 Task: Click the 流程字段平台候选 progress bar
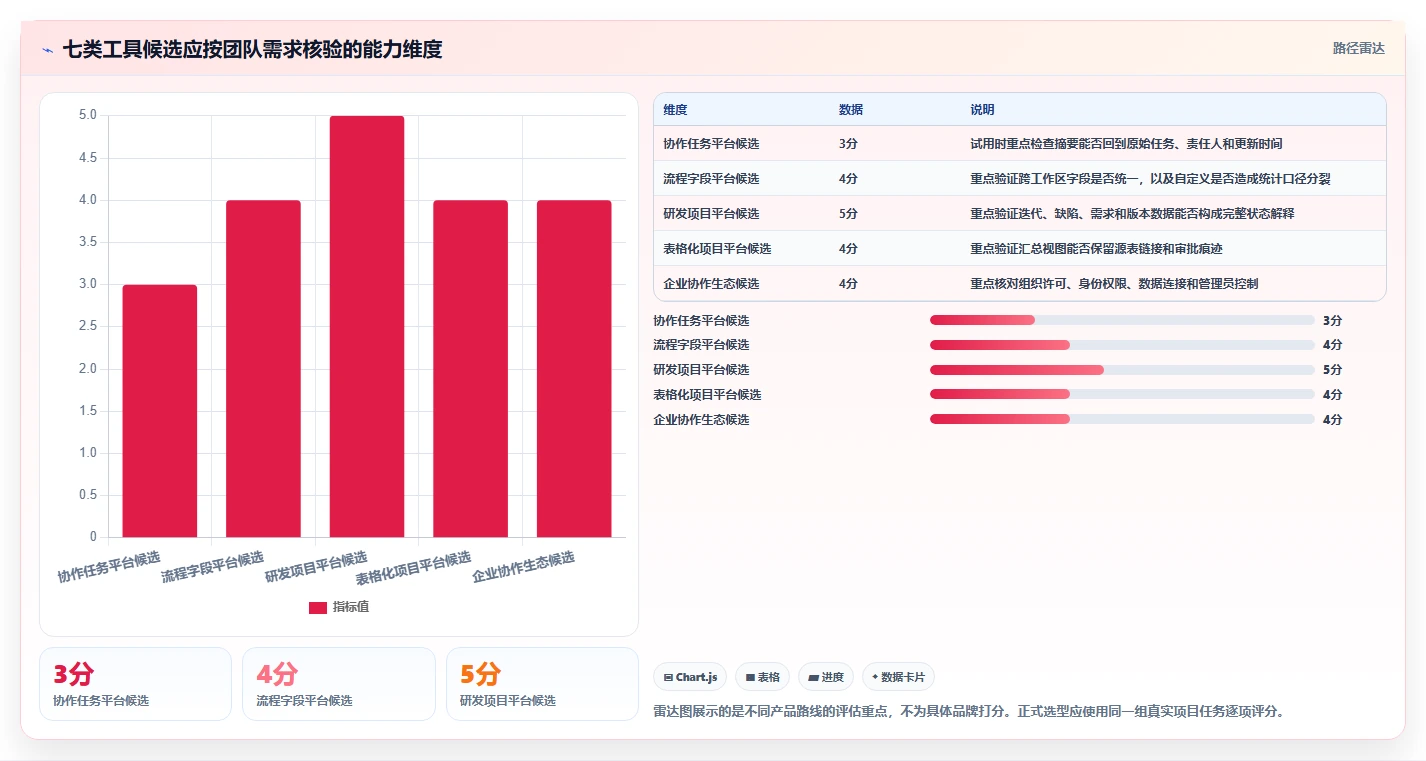pyautogui.click(x=1122, y=345)
